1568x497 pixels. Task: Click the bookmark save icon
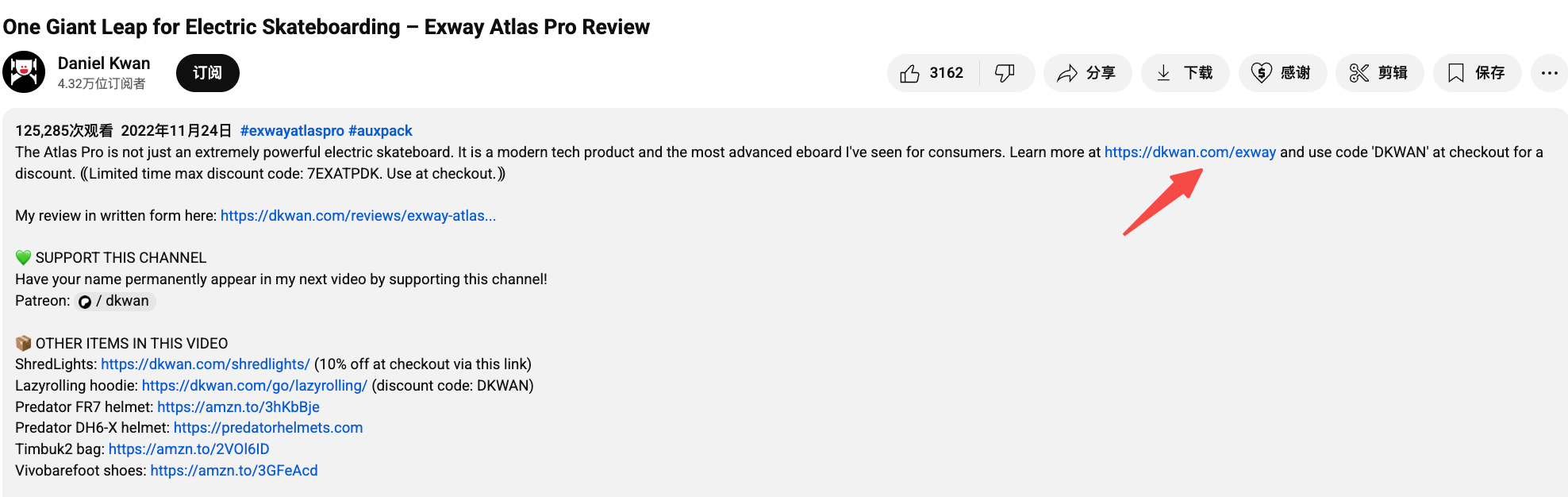click(x=1455, y=74)
